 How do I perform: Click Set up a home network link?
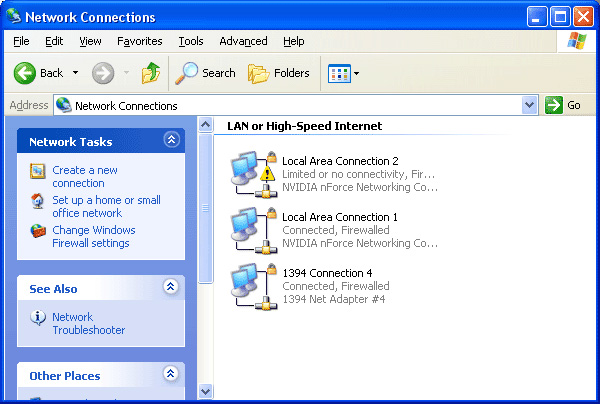pyautogui.click(x=106, y=206)
